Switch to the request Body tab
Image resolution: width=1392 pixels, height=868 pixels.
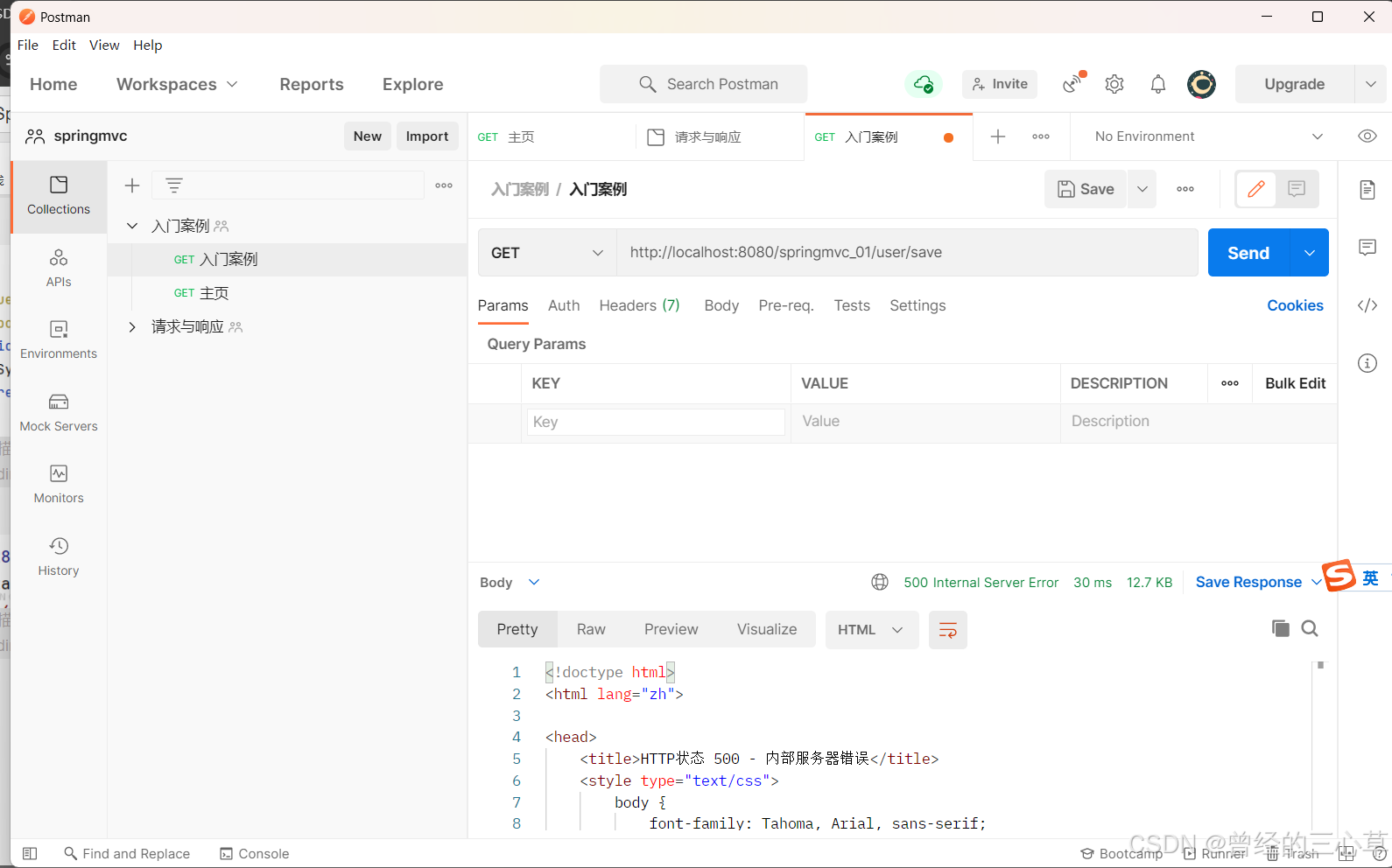pyautogui.click(x=721, y=305)
